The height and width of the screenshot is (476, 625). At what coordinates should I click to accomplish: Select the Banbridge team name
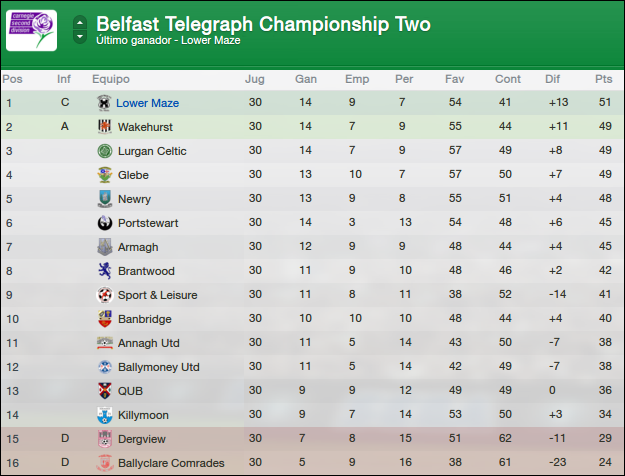tap(145, 319)
